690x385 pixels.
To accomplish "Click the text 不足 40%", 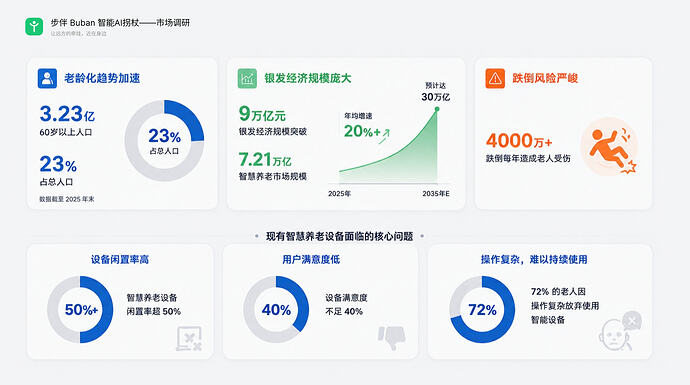I will pos(344,312).
